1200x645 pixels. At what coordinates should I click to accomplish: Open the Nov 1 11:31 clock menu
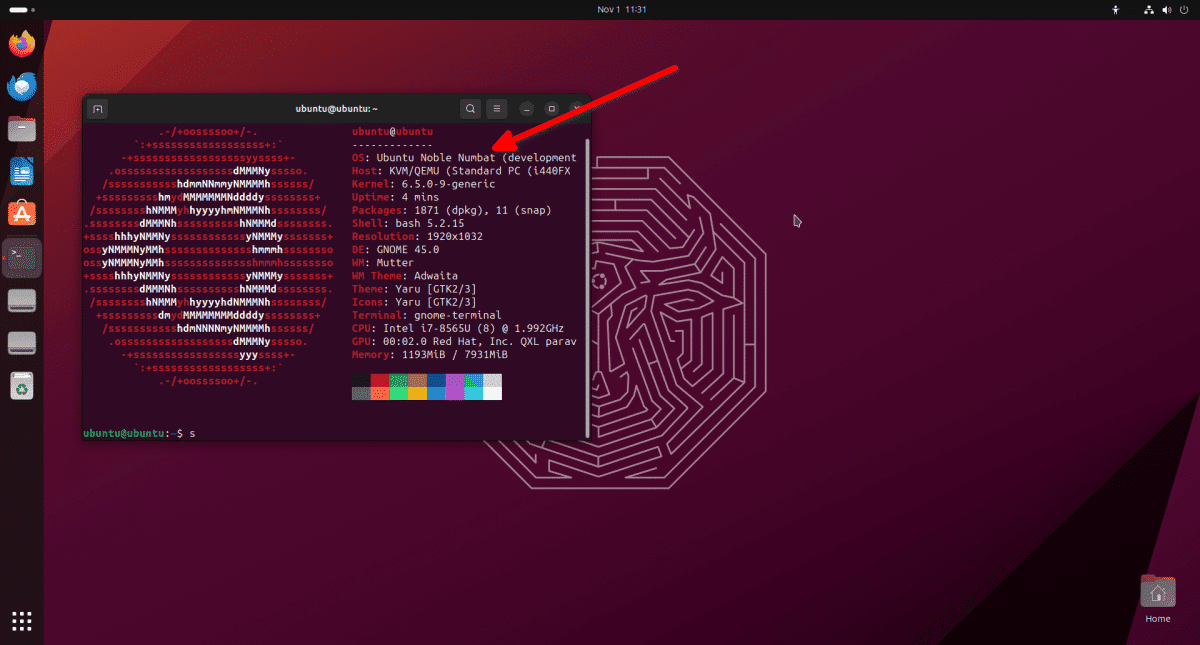pos(622,9)
